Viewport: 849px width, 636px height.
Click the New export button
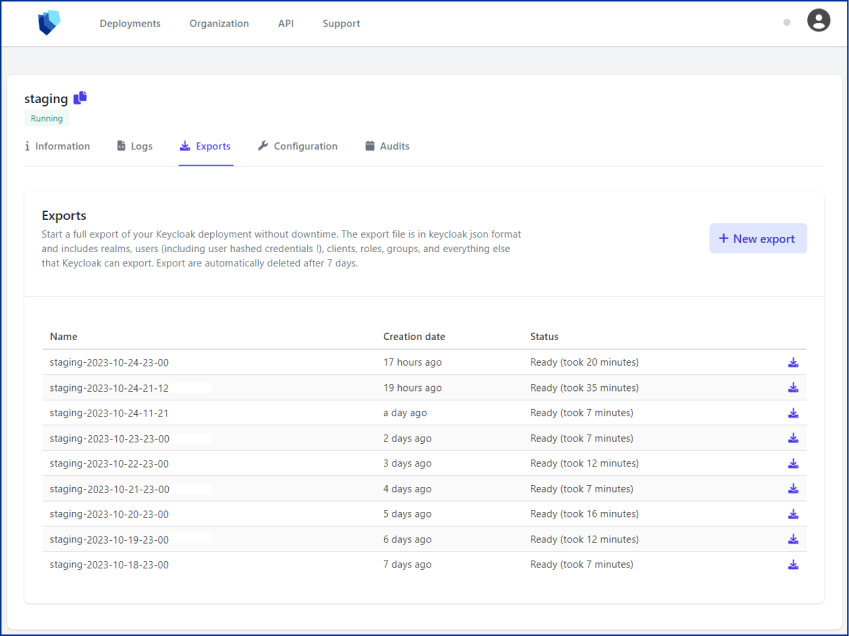coord(757,238)
